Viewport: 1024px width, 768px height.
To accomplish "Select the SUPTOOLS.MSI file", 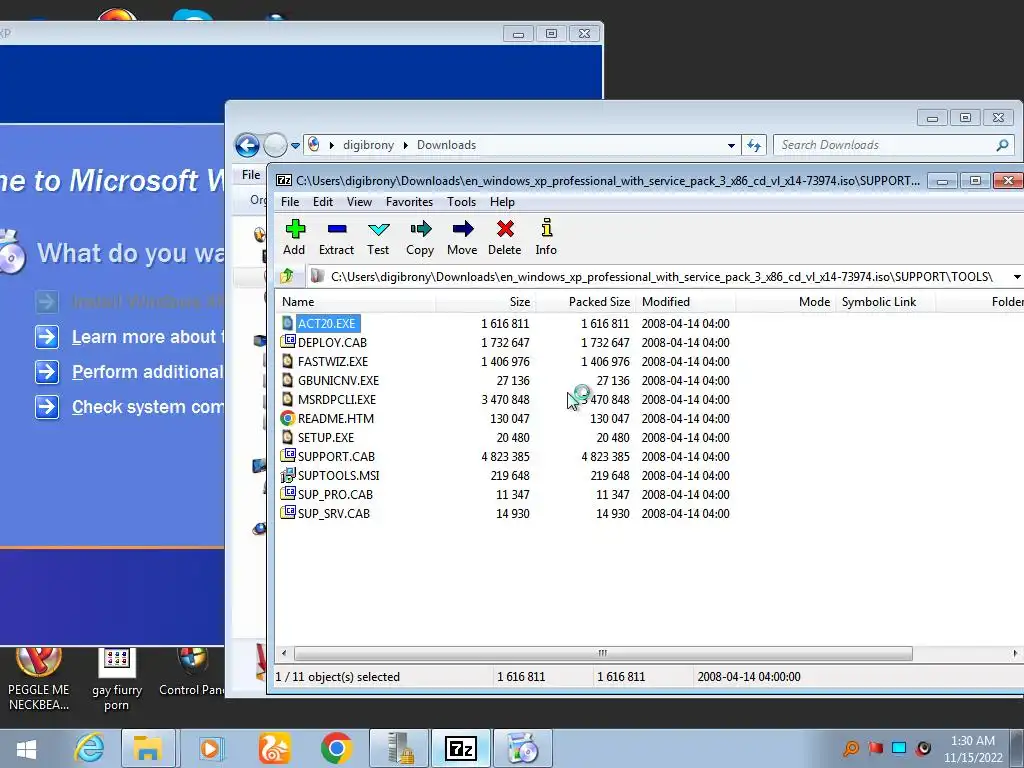I will tap(338, 475).
